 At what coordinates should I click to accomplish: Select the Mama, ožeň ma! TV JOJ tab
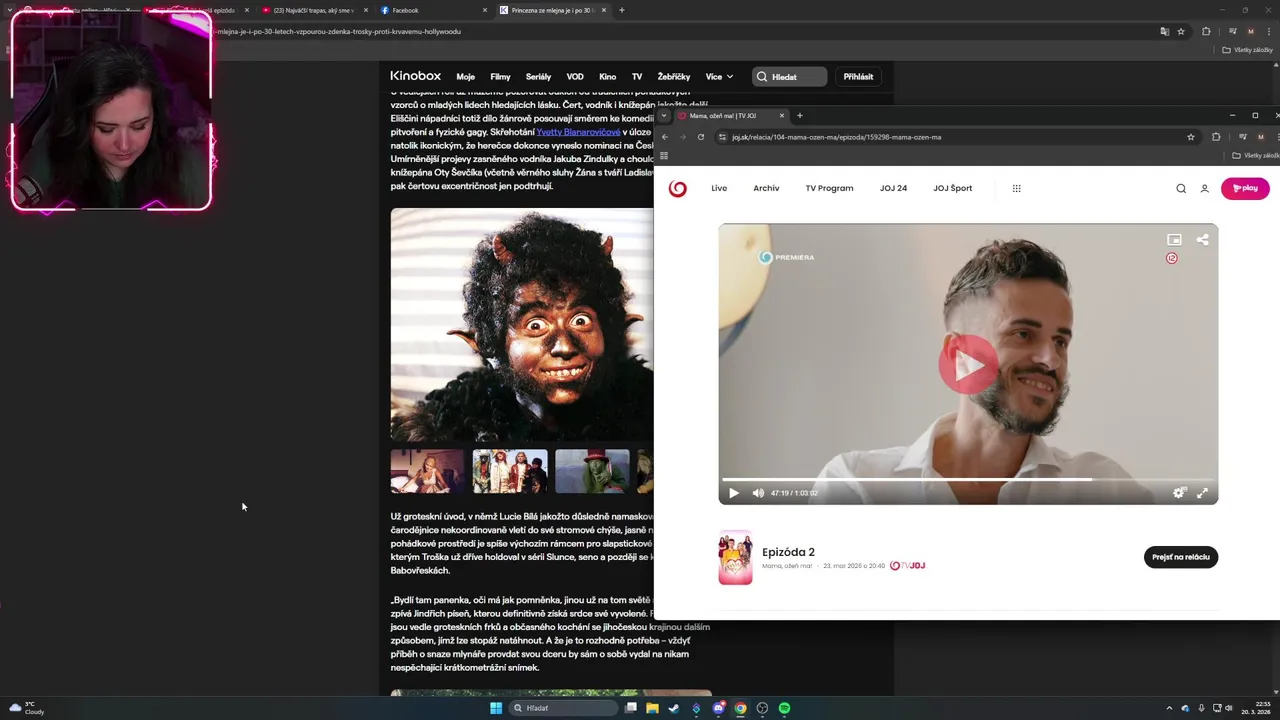[x=731, y=115]
